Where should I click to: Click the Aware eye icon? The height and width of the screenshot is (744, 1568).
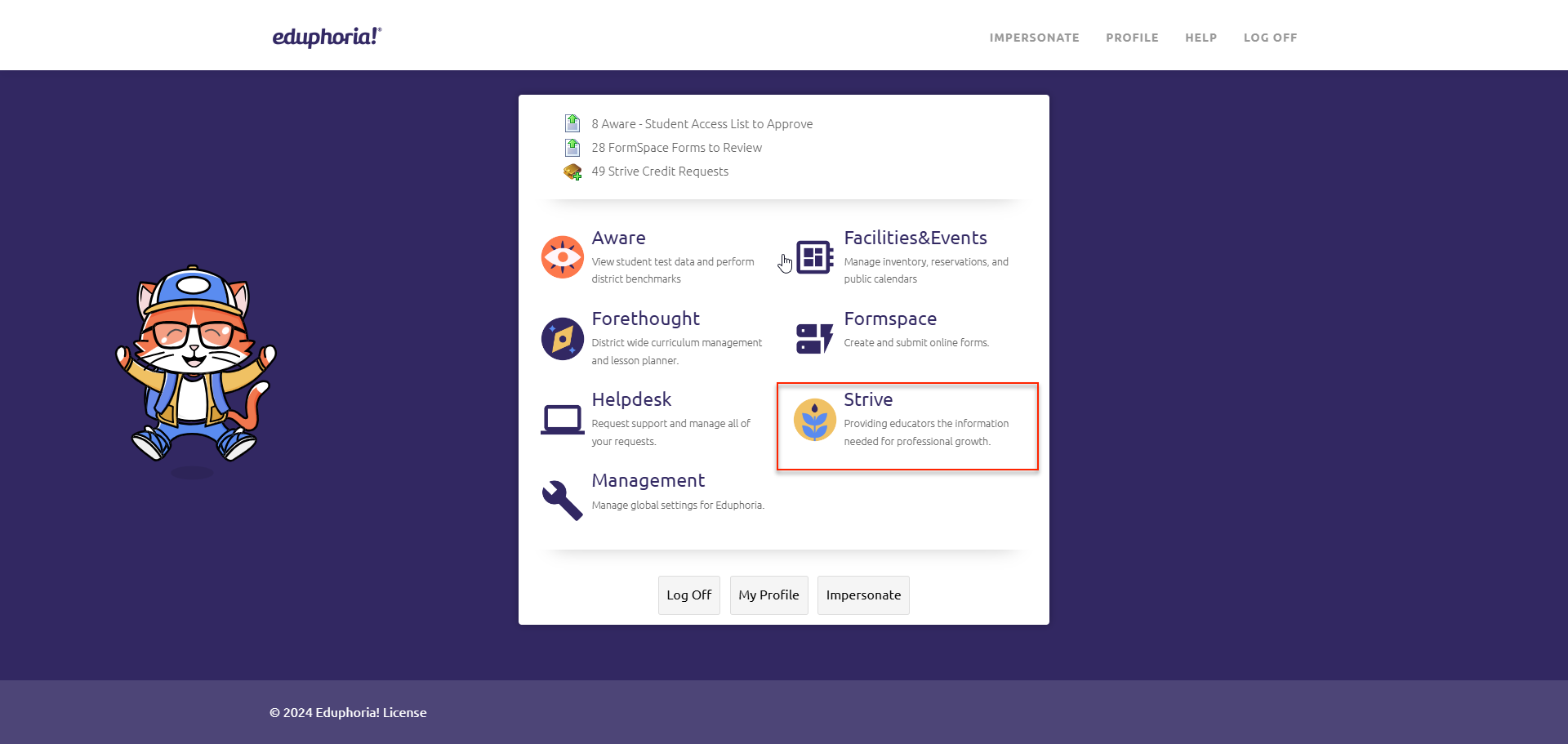tap(562, 257)
